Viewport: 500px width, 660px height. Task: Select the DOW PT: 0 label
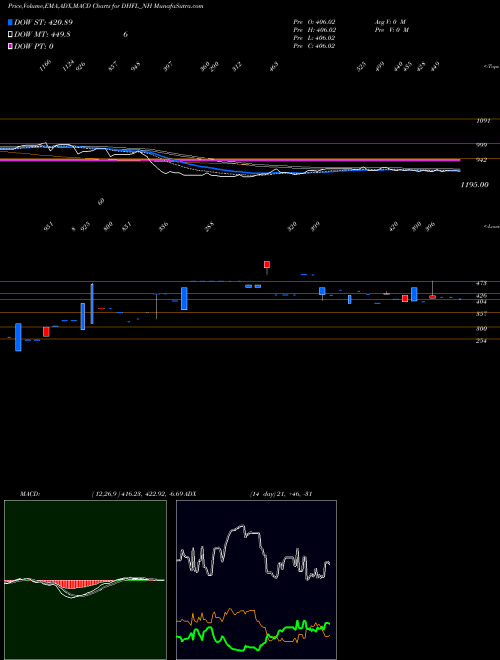tap(34, 46)
